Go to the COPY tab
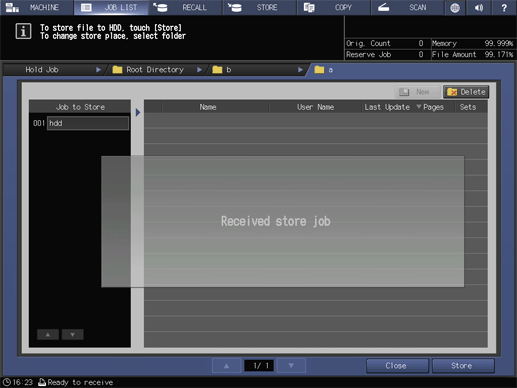Viewport: 517px width, 388px height. point(334,7)
